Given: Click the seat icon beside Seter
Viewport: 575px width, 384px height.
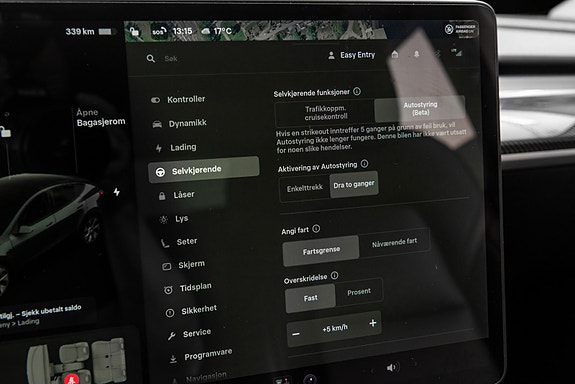Looking at the screenshot, I should pyautogui.click(x=165, y=243).
